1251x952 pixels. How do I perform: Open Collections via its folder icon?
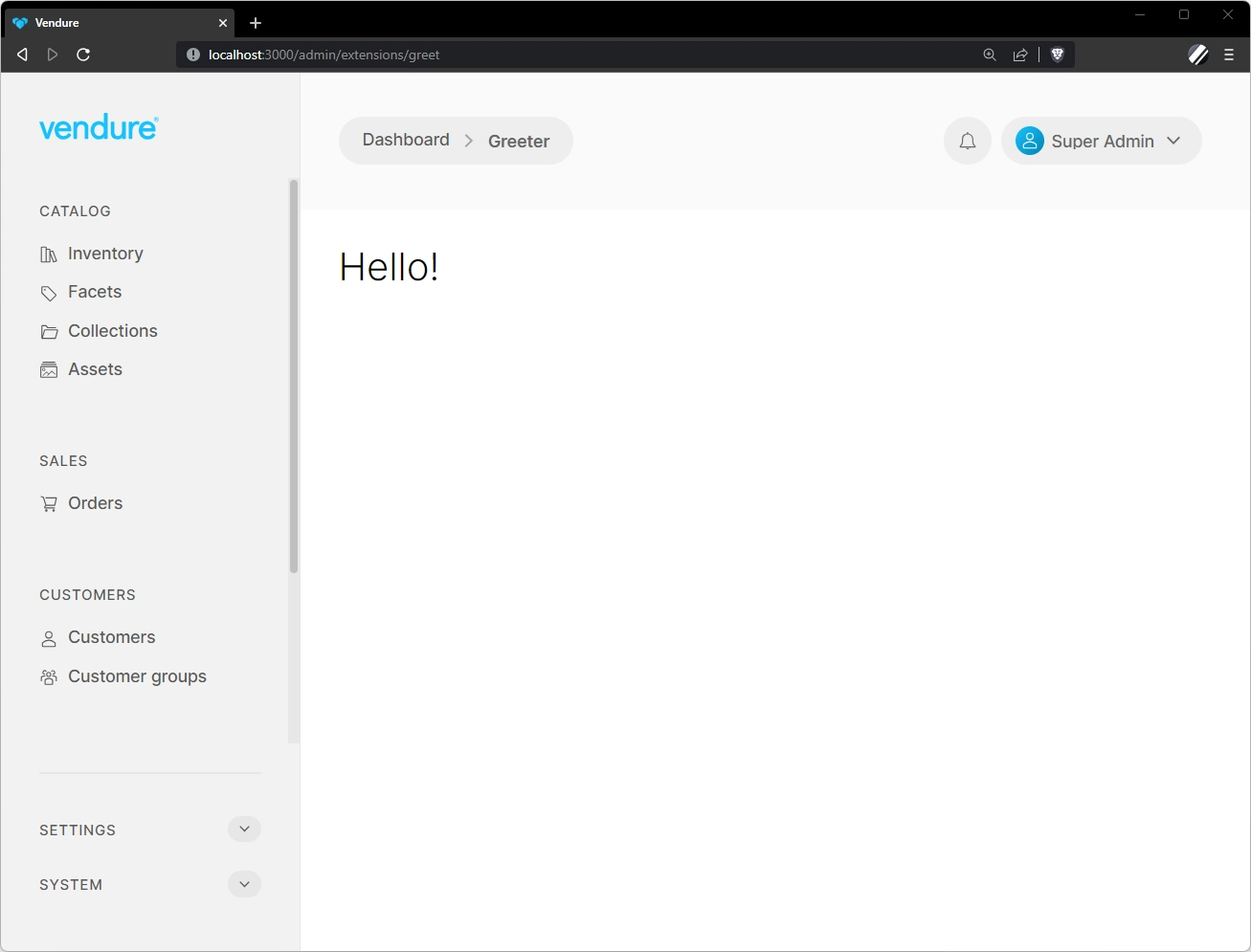pos(49,330)
